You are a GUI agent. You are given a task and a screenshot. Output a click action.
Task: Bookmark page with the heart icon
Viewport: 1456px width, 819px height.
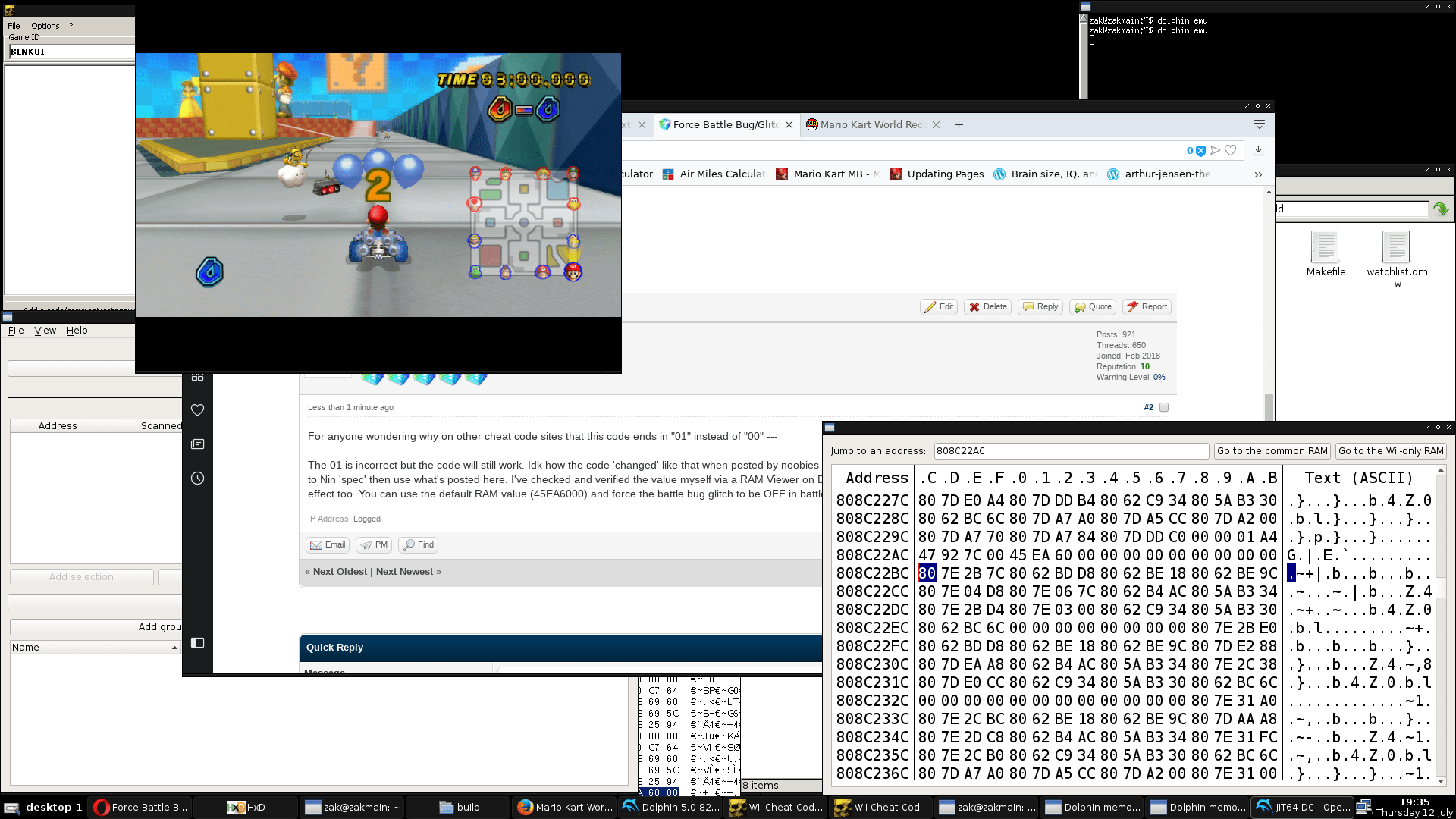pyautogui.click(x=1231, y=151)
